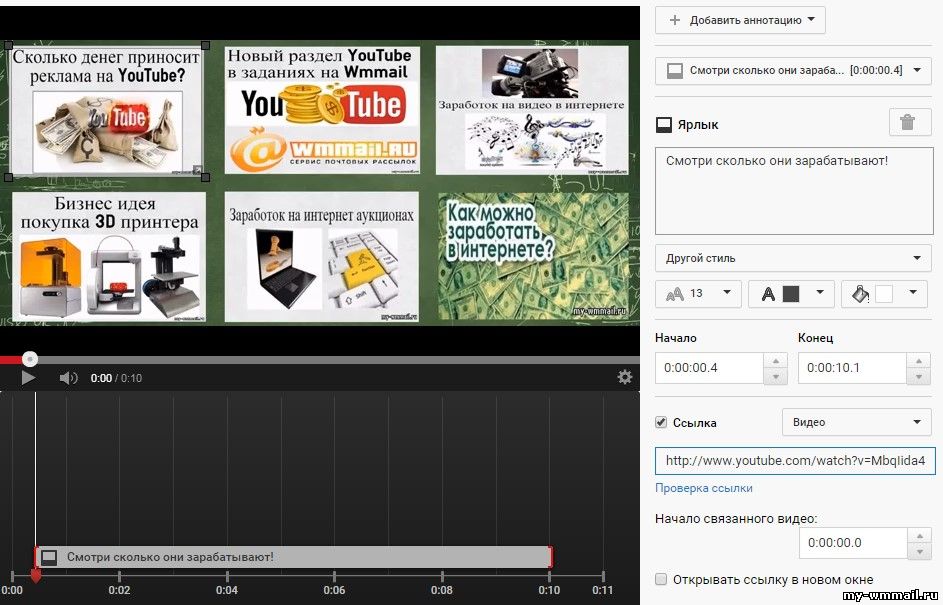Open the Видео link type dropdown
The height and width of the screenshot is (605, 943).
(856, 422)
